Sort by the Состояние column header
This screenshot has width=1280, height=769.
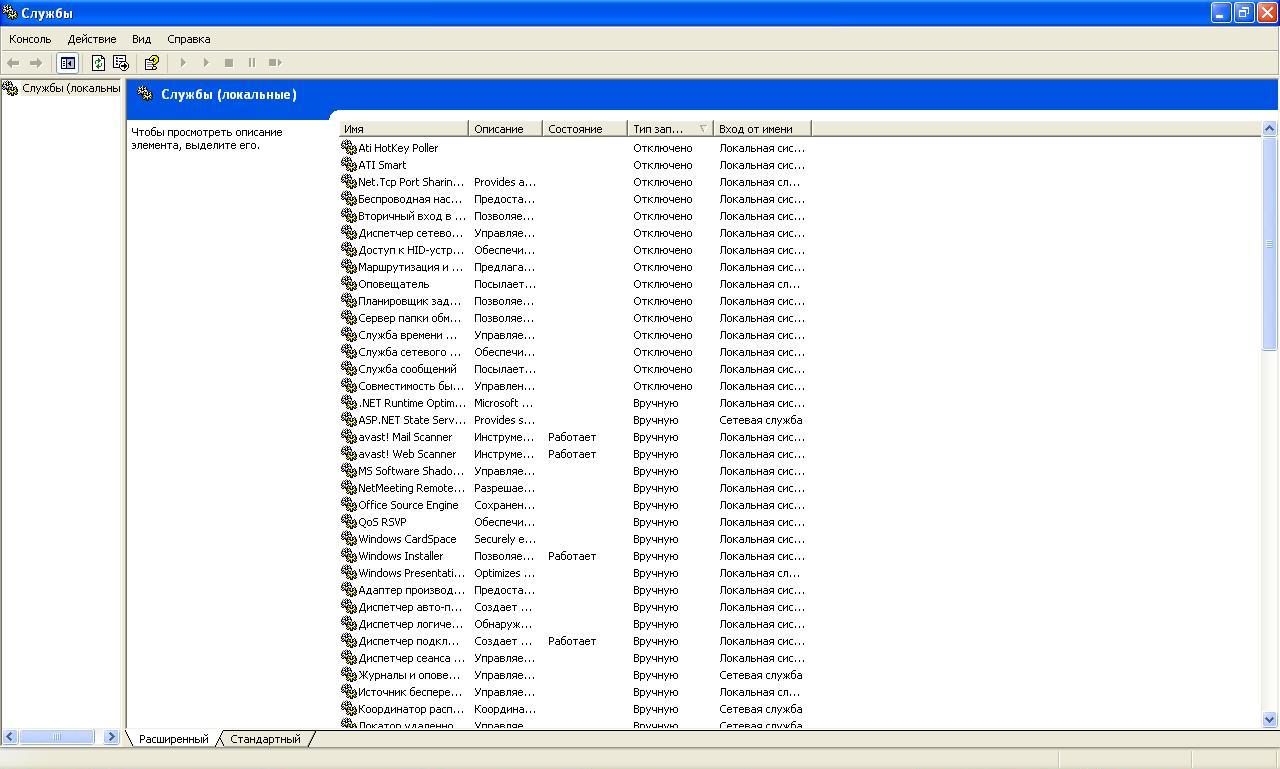click(584, 129)
